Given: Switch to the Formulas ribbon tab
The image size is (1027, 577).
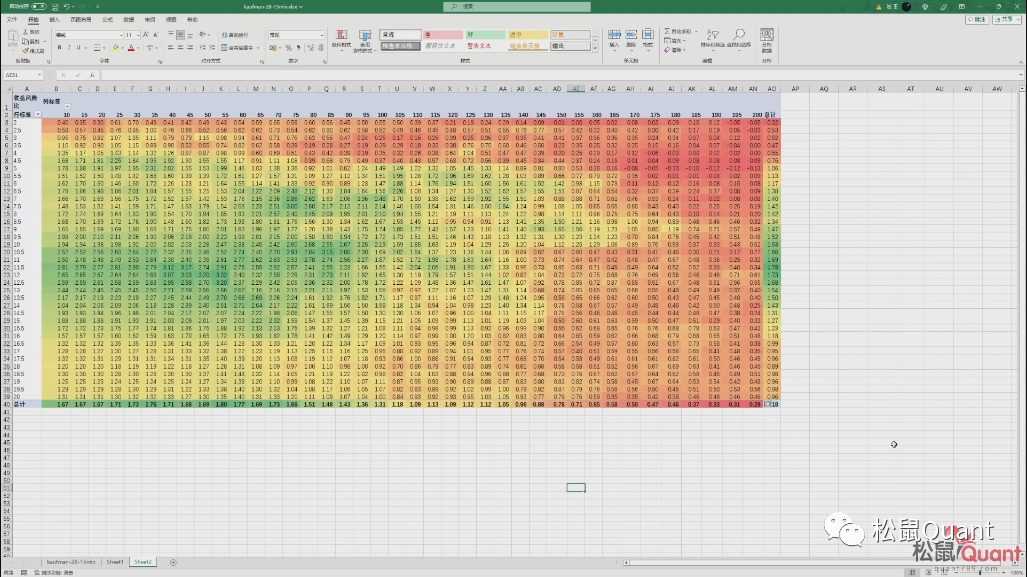Looking at the screenshot, I should (x=107, y=20).
